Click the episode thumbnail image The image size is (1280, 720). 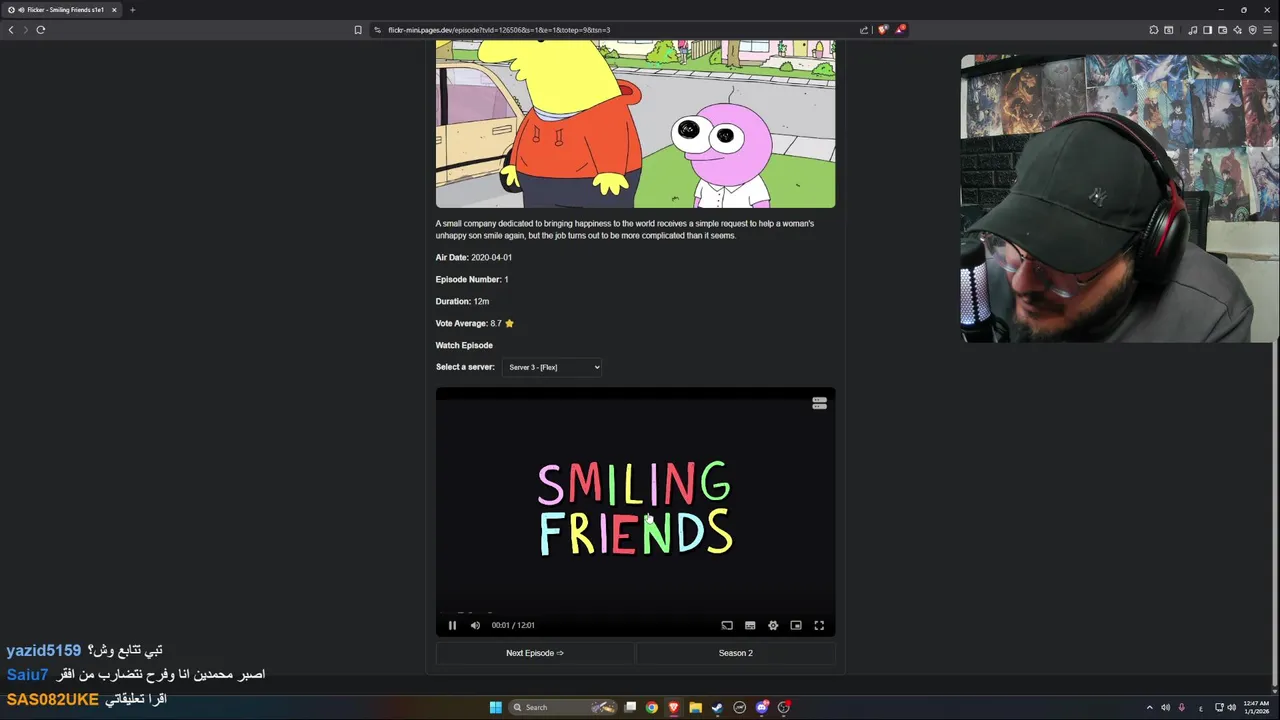pyautogui.click(x=635, y=124)
